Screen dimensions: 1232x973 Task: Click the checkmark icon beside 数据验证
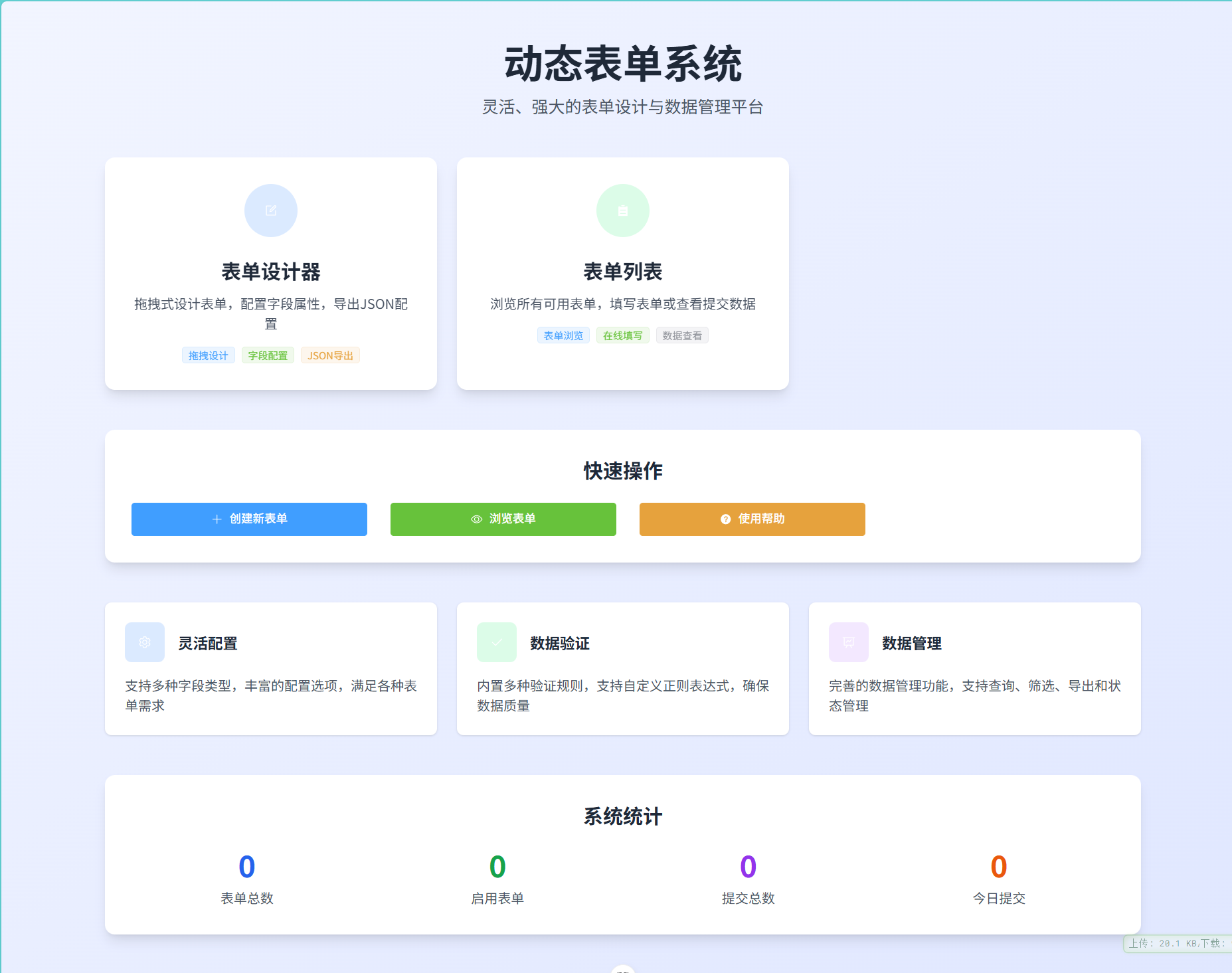point(497,642)
